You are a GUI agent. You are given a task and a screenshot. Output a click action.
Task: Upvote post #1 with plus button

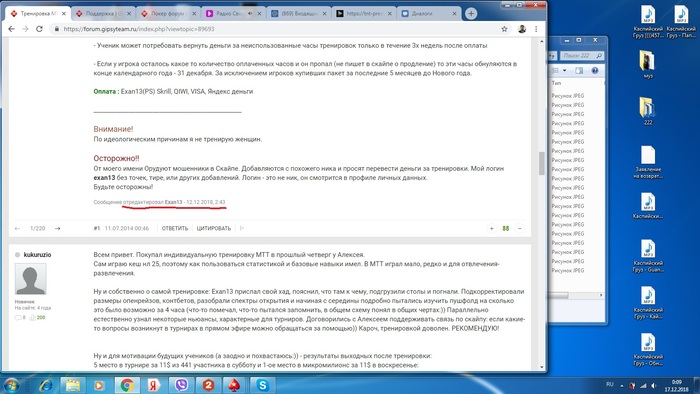[x=492, y=228]
